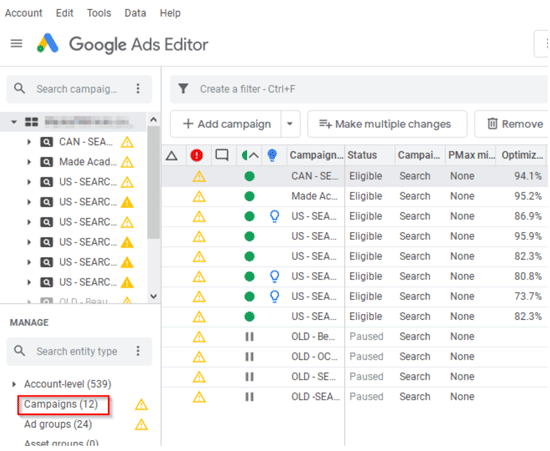
Task: Click the Remove button
Action: point(512,124)
